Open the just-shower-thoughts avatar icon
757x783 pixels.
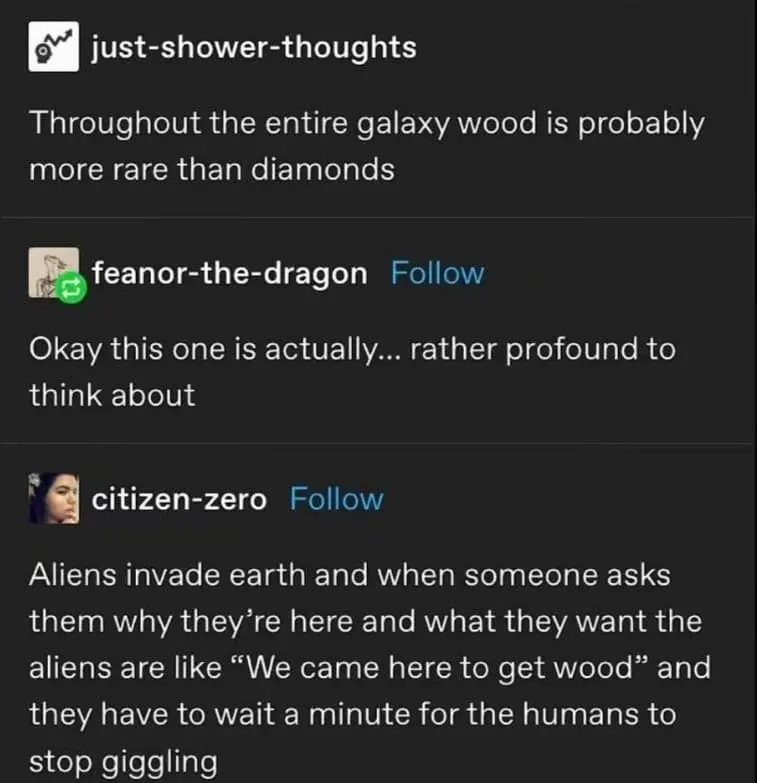(x=53, y=46)
